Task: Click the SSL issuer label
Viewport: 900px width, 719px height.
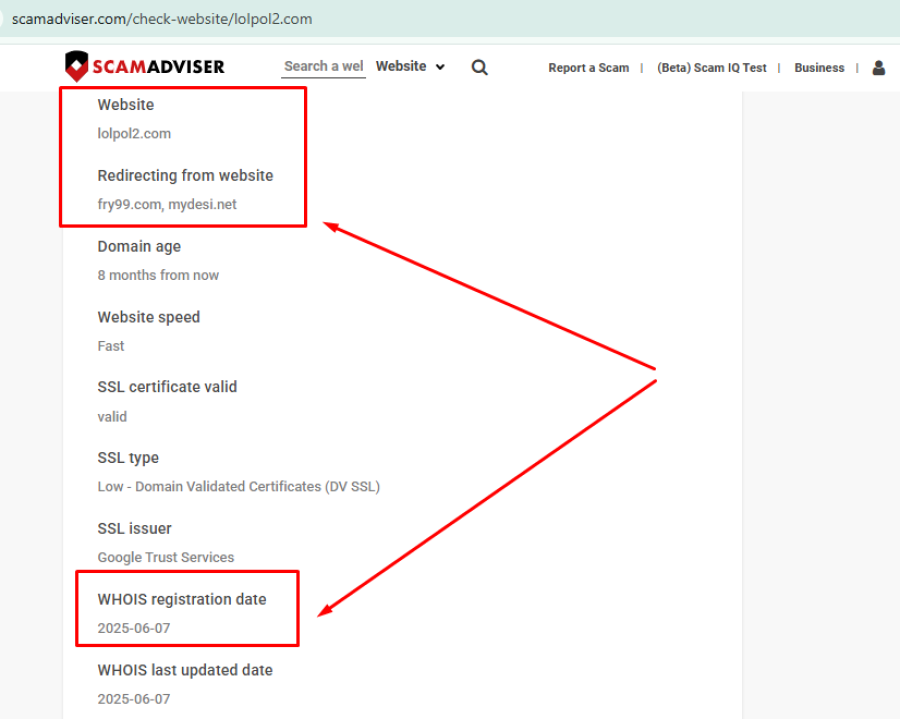Action: click(134, 528)
